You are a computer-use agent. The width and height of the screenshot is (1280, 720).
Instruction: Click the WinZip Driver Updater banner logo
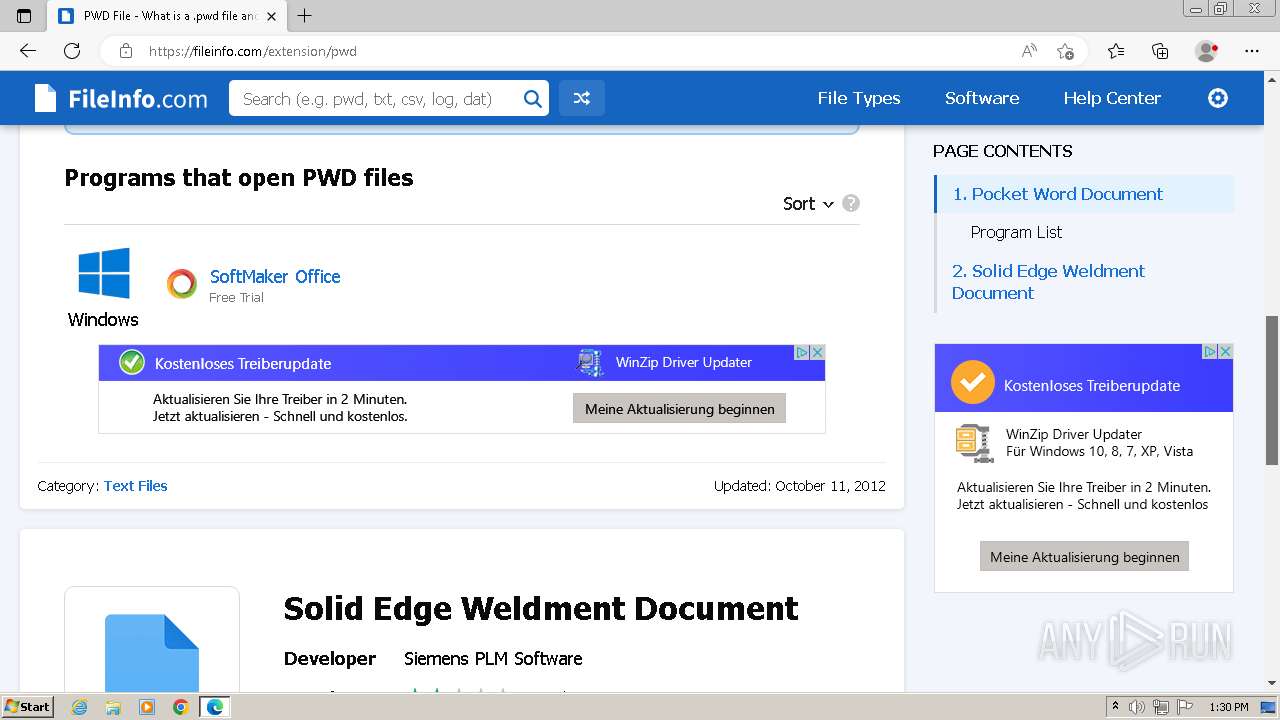click(590, 362)
